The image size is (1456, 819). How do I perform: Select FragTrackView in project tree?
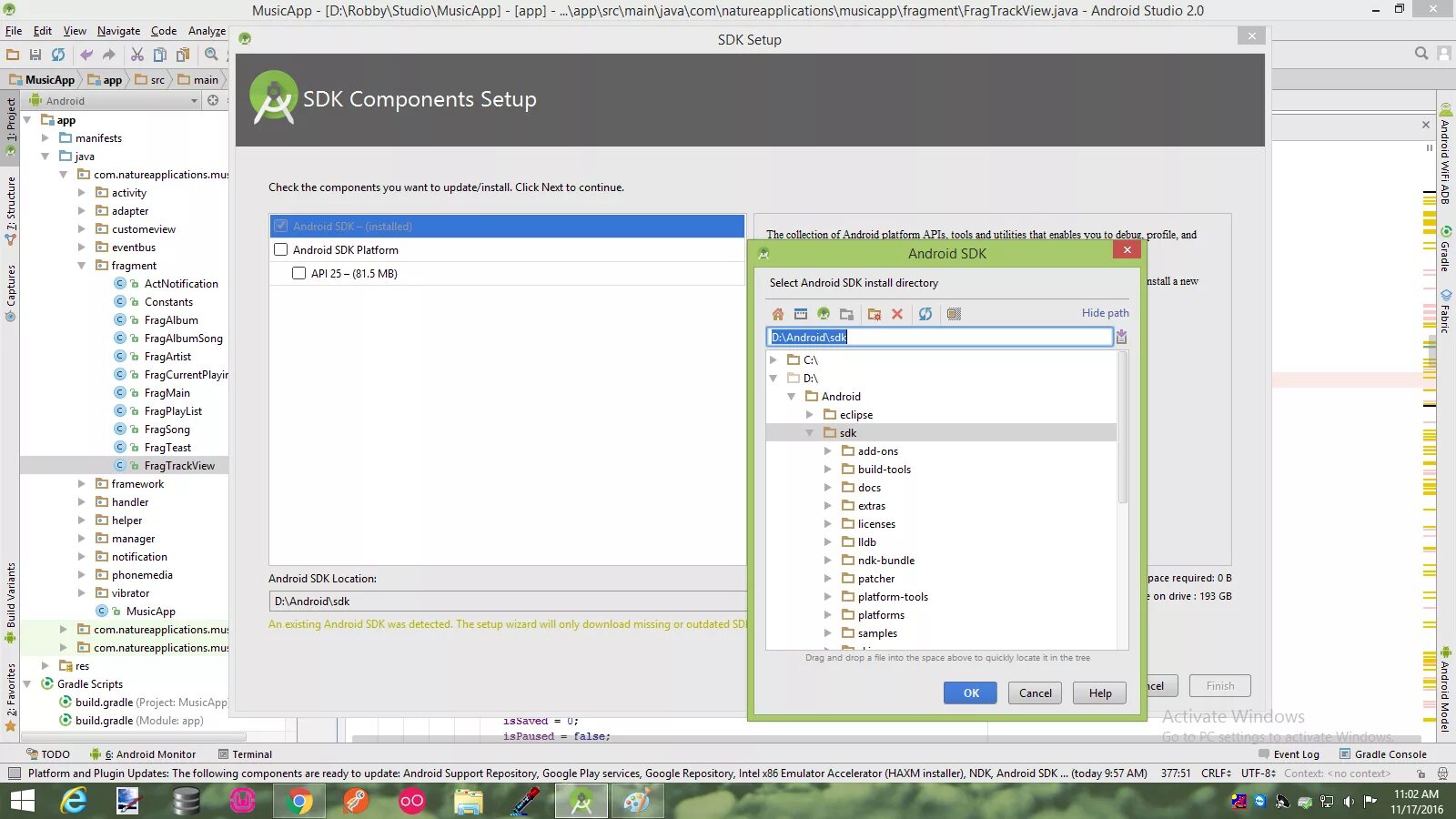pos(179,466)
